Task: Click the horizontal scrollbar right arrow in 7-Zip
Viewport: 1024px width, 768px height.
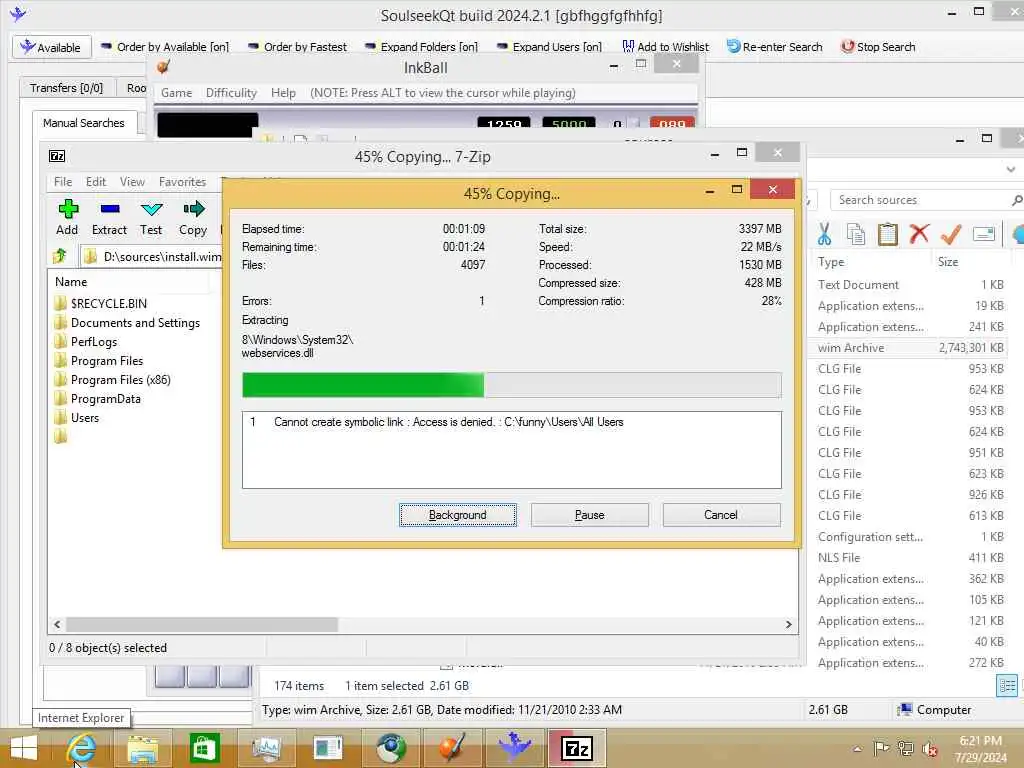Action: [x=788, y=624]
